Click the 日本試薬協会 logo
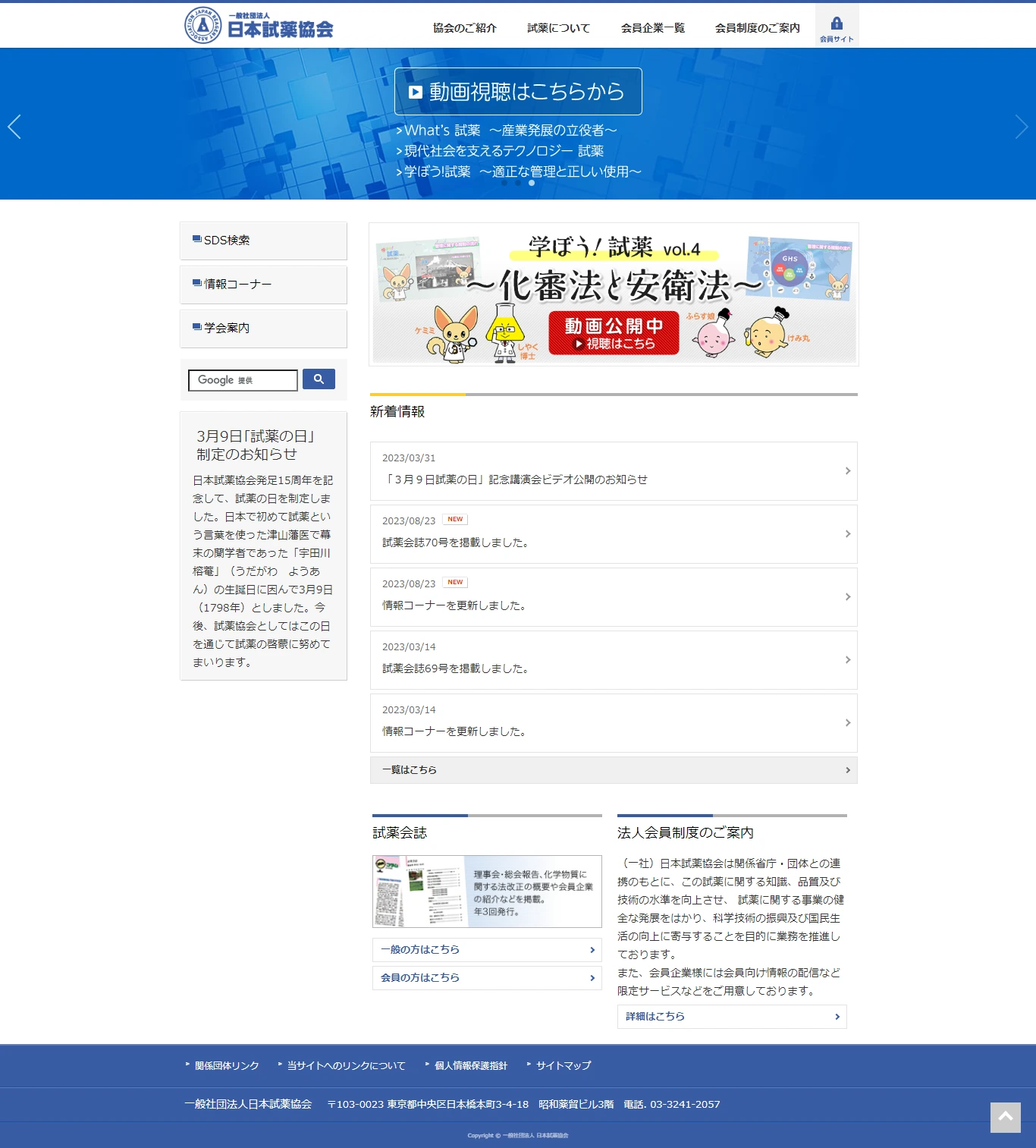Viewport: 1036px width, 1148px height. (259, 25)
